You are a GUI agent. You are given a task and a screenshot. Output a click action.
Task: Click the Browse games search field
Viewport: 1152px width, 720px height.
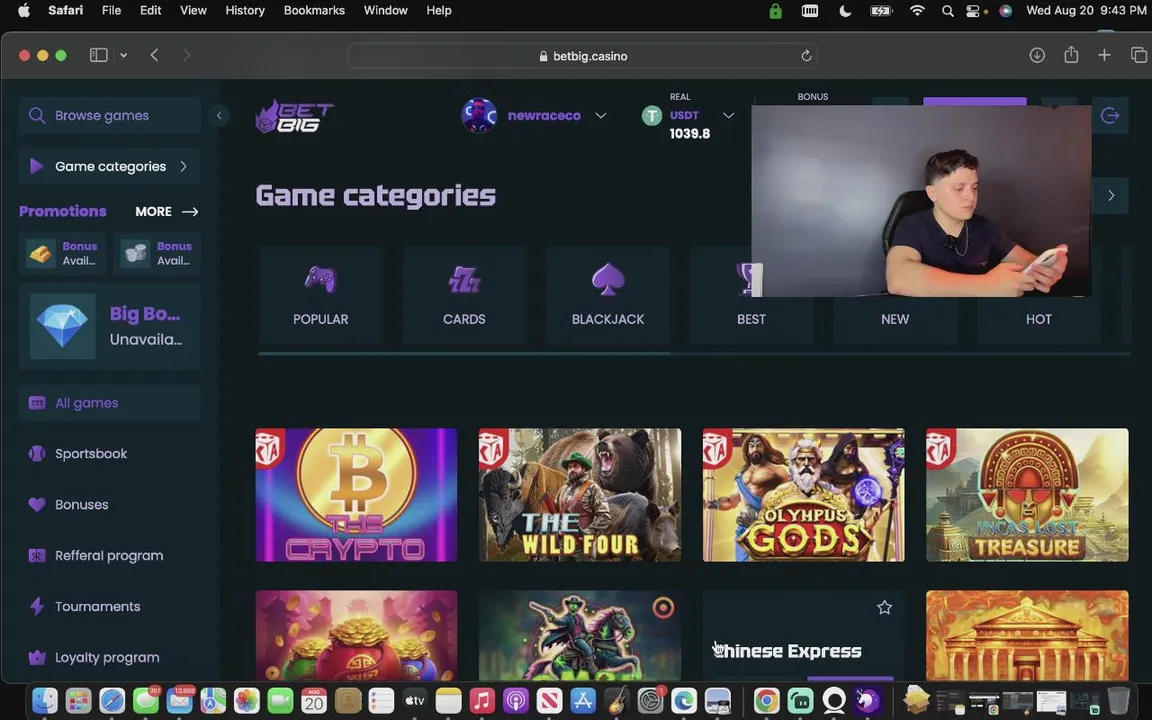pyautogui.click(x=109, y=115)
